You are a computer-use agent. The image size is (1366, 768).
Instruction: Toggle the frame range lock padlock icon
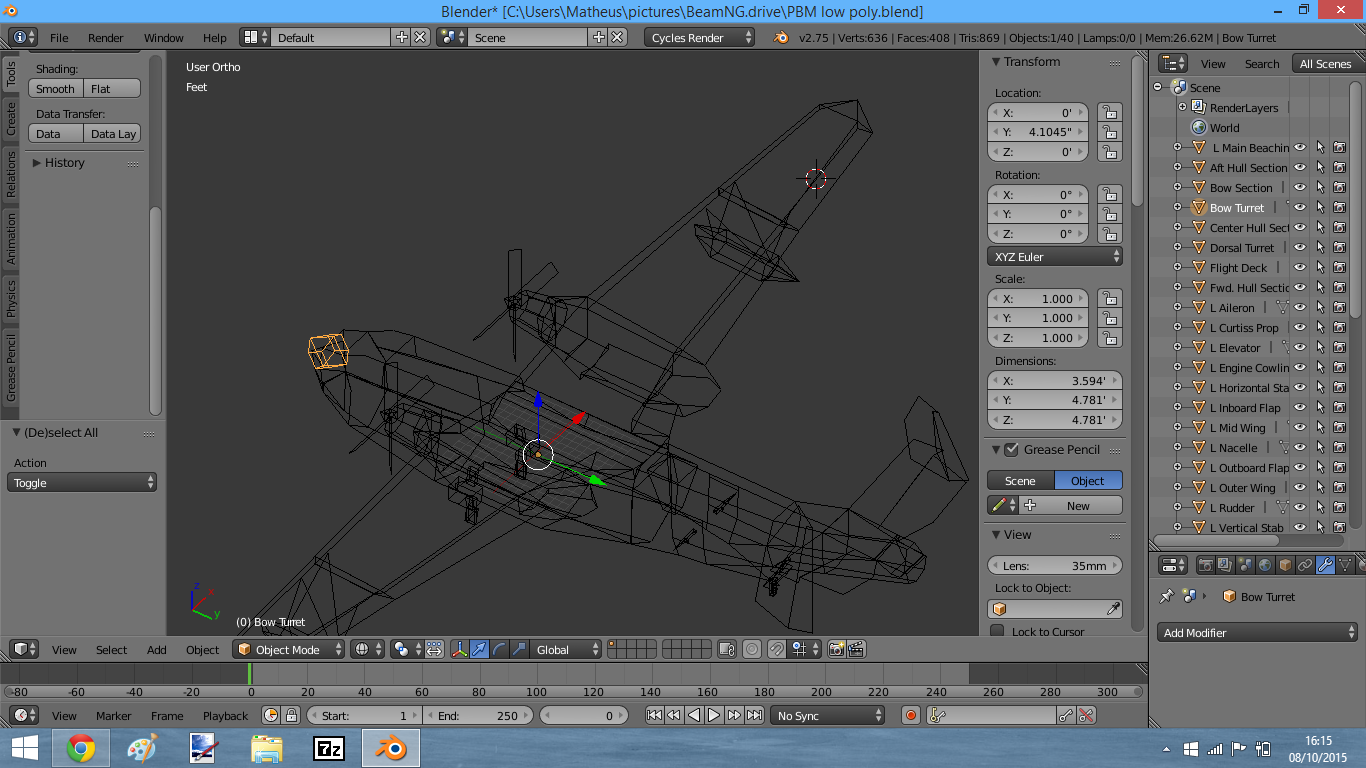[x=291, y=715]
